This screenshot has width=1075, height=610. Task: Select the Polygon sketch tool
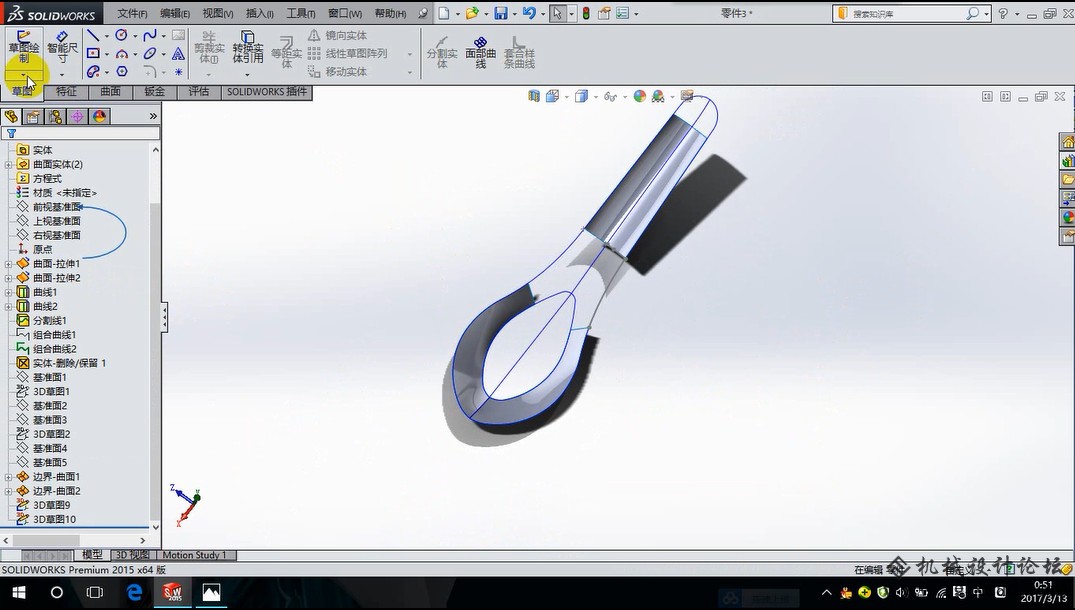pyautogui.click(x=121, y=71)
